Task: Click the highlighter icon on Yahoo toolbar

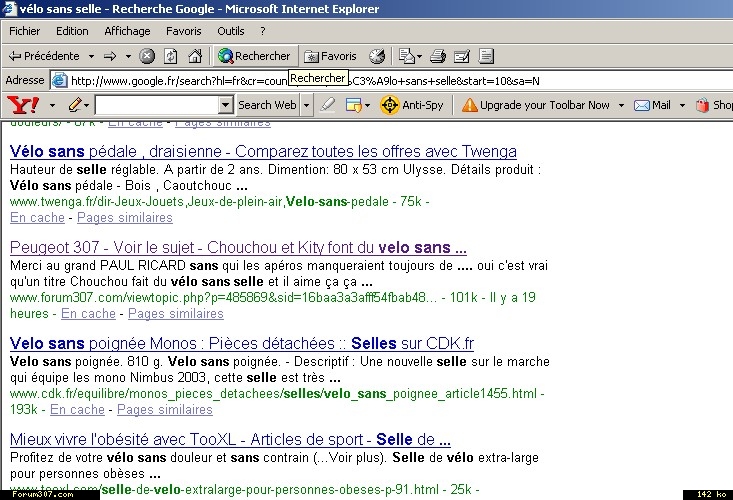Action: (327, 105)
